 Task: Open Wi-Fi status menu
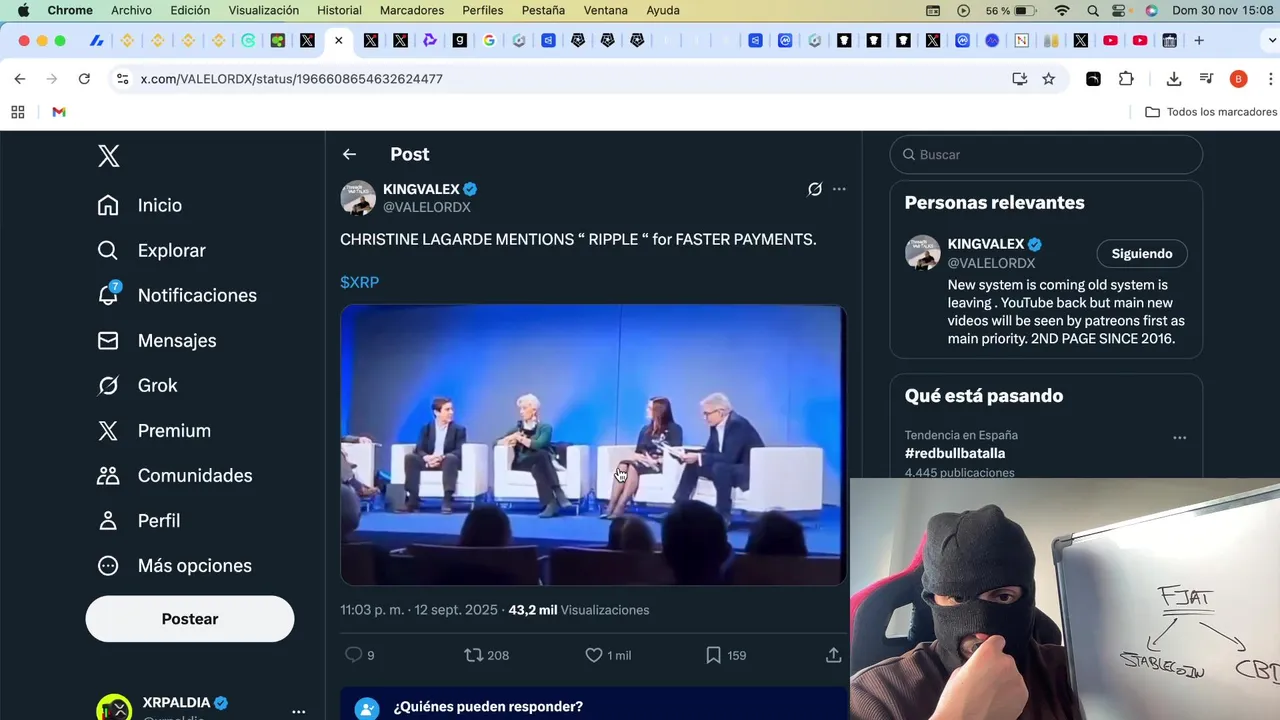tap(1062, 10)
